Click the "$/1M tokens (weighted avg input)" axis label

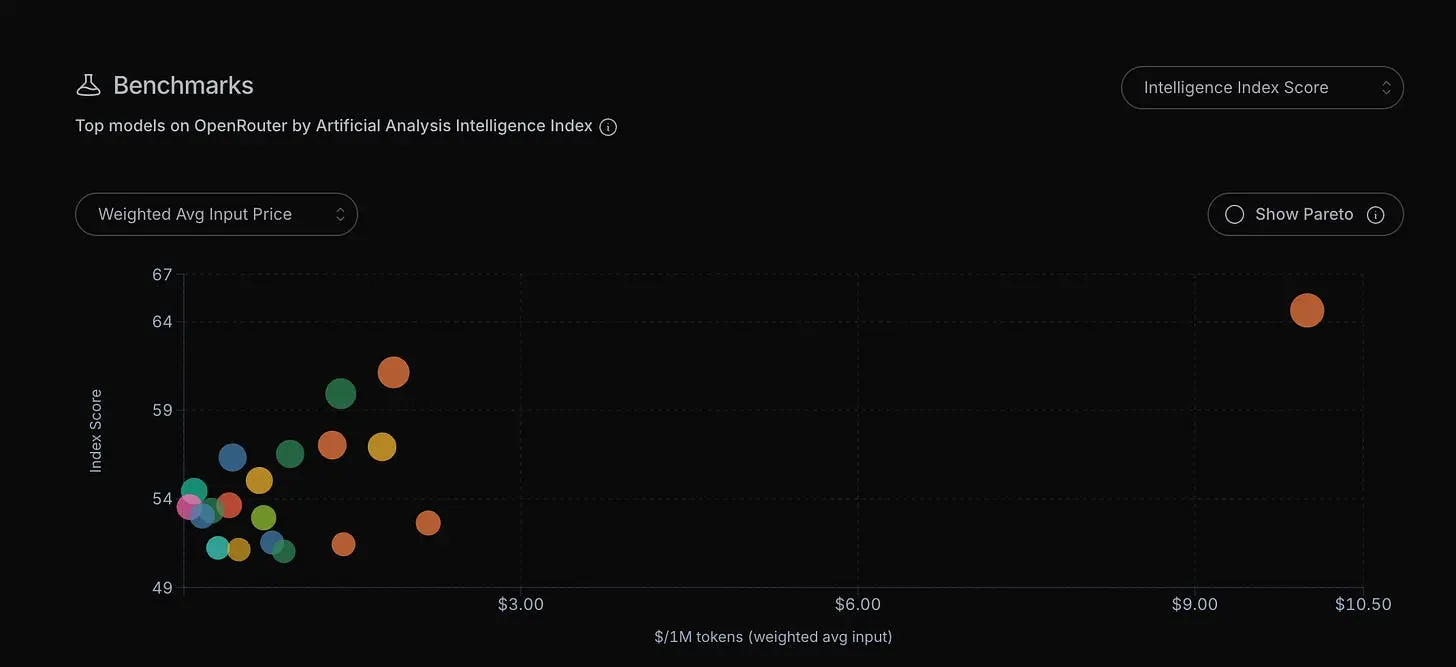[773, 637]
